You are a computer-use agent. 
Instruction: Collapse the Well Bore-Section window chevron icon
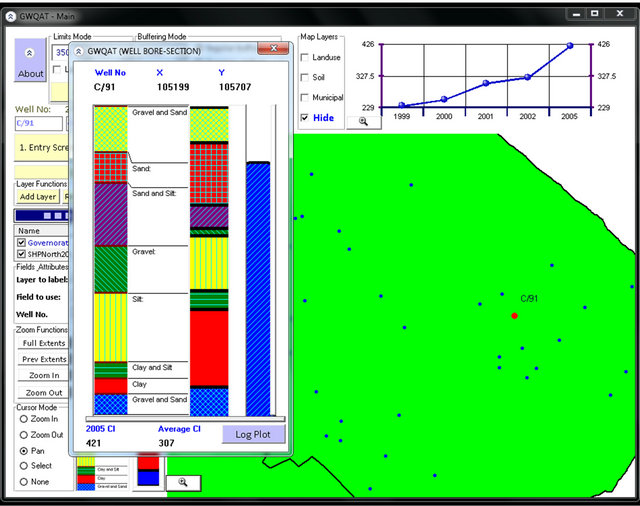[x=79, y=50]
